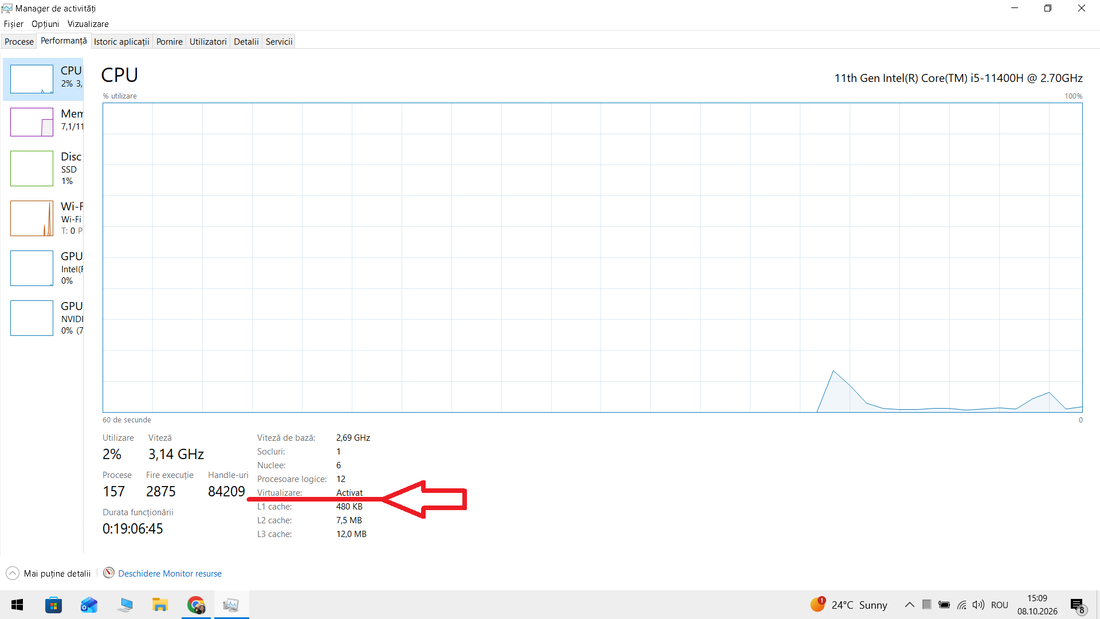Click the battery icon in system tray
Image resolution: width=1100 pixels, height=619 pixels.
(x=944, y=605)
